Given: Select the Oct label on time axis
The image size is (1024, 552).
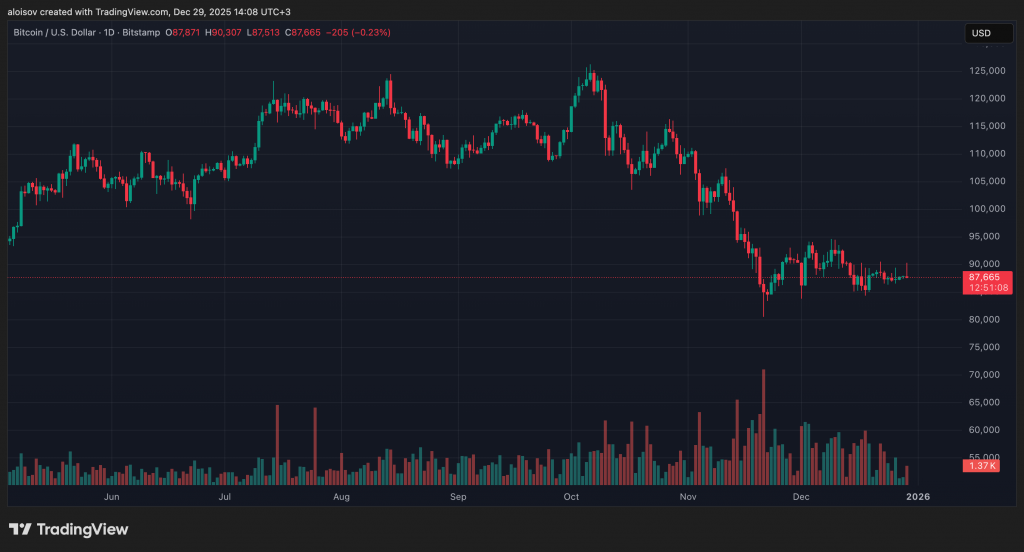Looking at the screenshot, I should [x=572, y=496].
